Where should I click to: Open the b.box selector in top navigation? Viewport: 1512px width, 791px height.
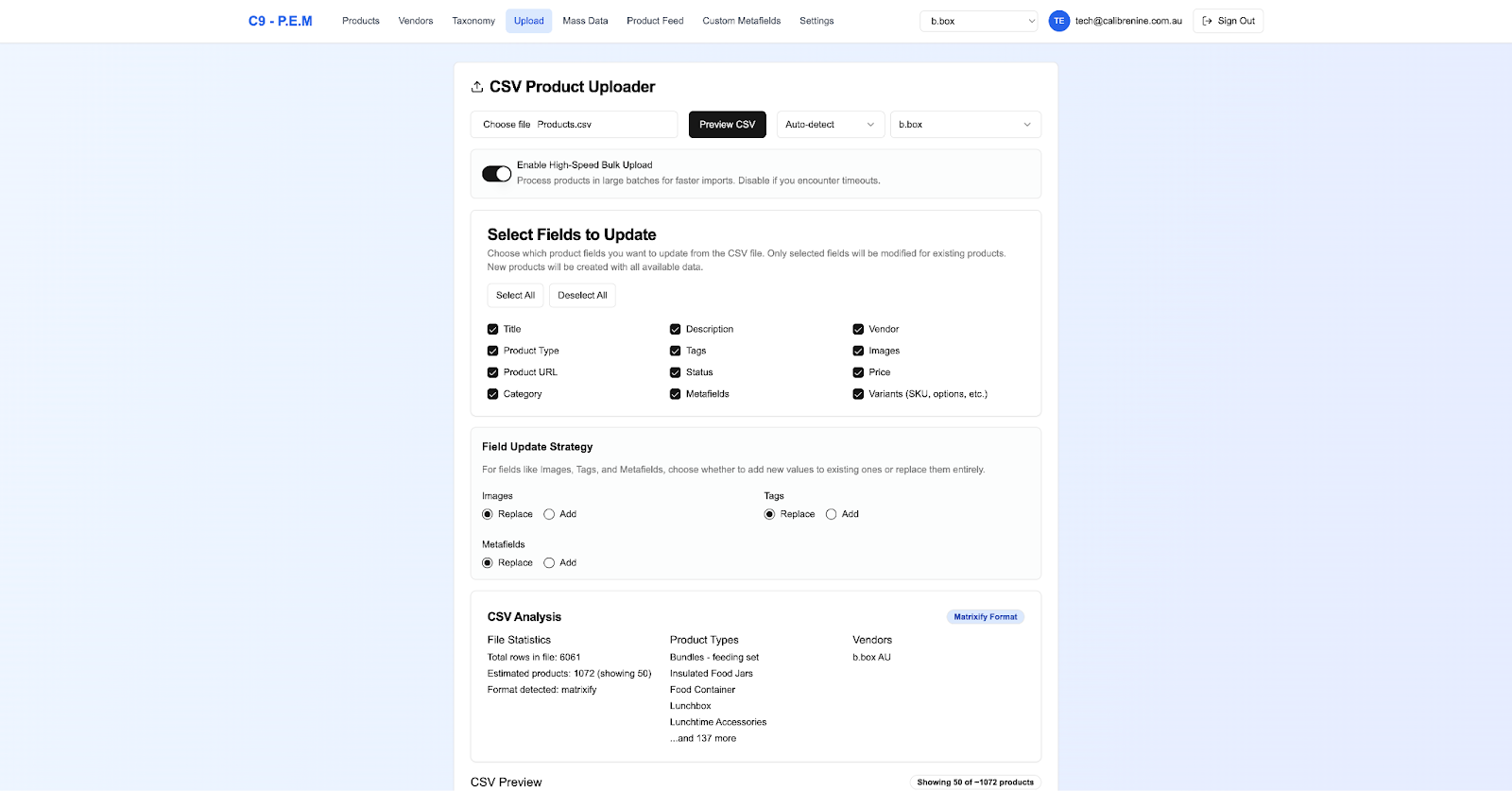978,21
